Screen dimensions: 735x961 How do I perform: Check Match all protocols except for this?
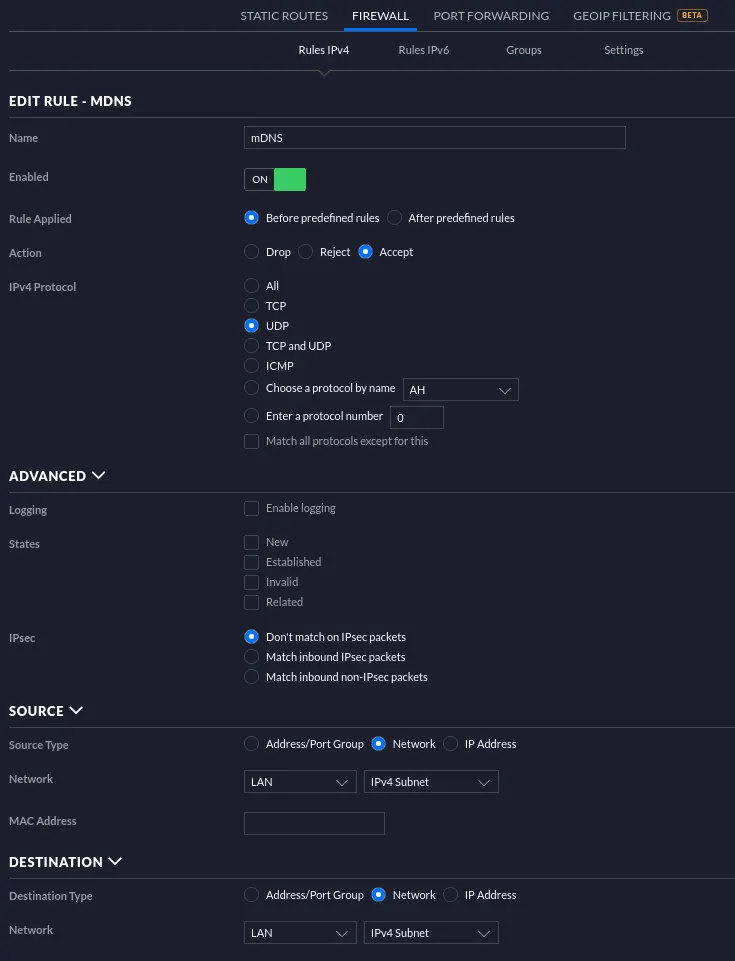tap(251, 441)
